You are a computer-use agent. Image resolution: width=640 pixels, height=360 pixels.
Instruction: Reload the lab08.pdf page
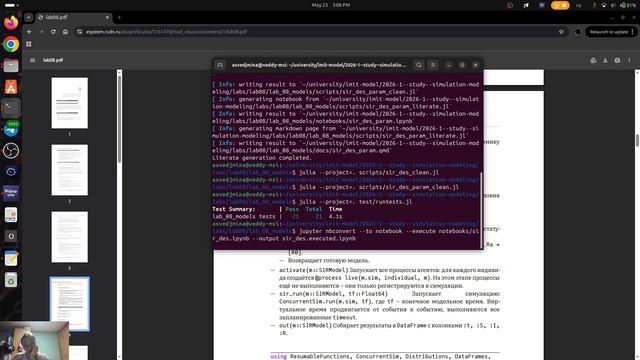point(53,31)
